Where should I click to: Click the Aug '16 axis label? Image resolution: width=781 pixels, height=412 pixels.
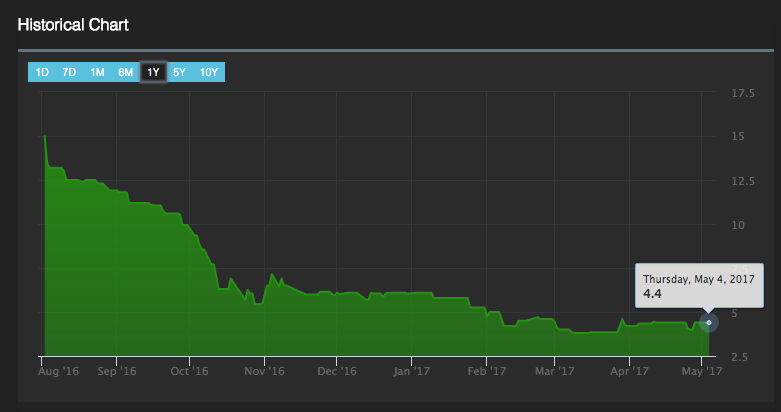click(x=58, y=371)
